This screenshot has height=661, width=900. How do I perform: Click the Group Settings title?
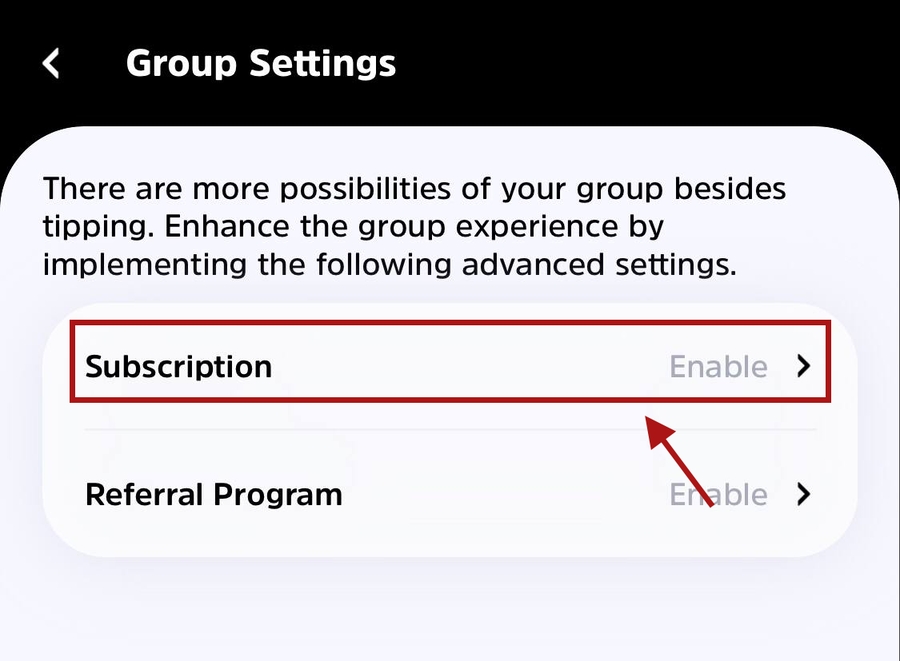coord(261,64)
